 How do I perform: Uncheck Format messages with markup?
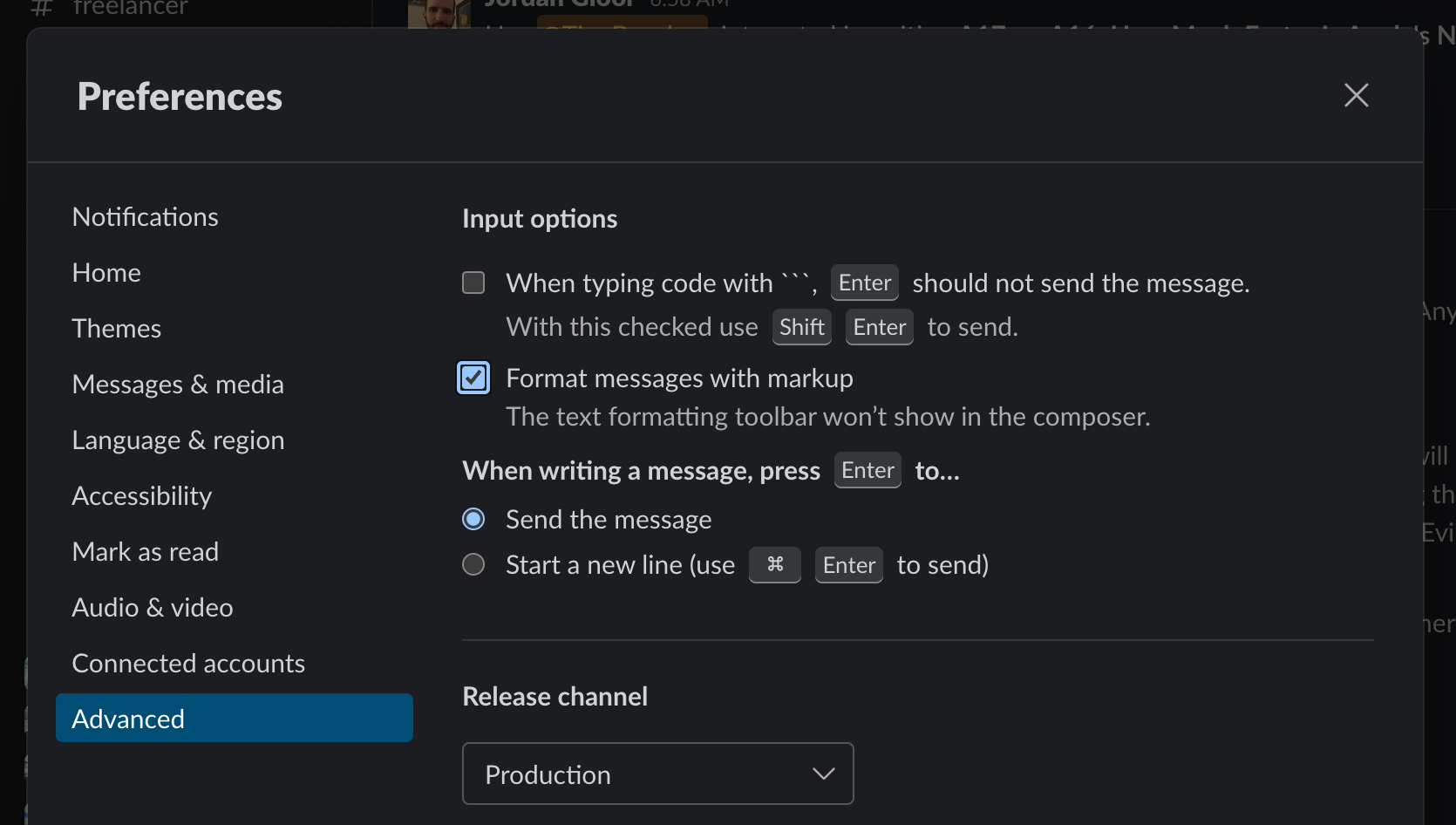pyautogui.click(x=473, y=378)
